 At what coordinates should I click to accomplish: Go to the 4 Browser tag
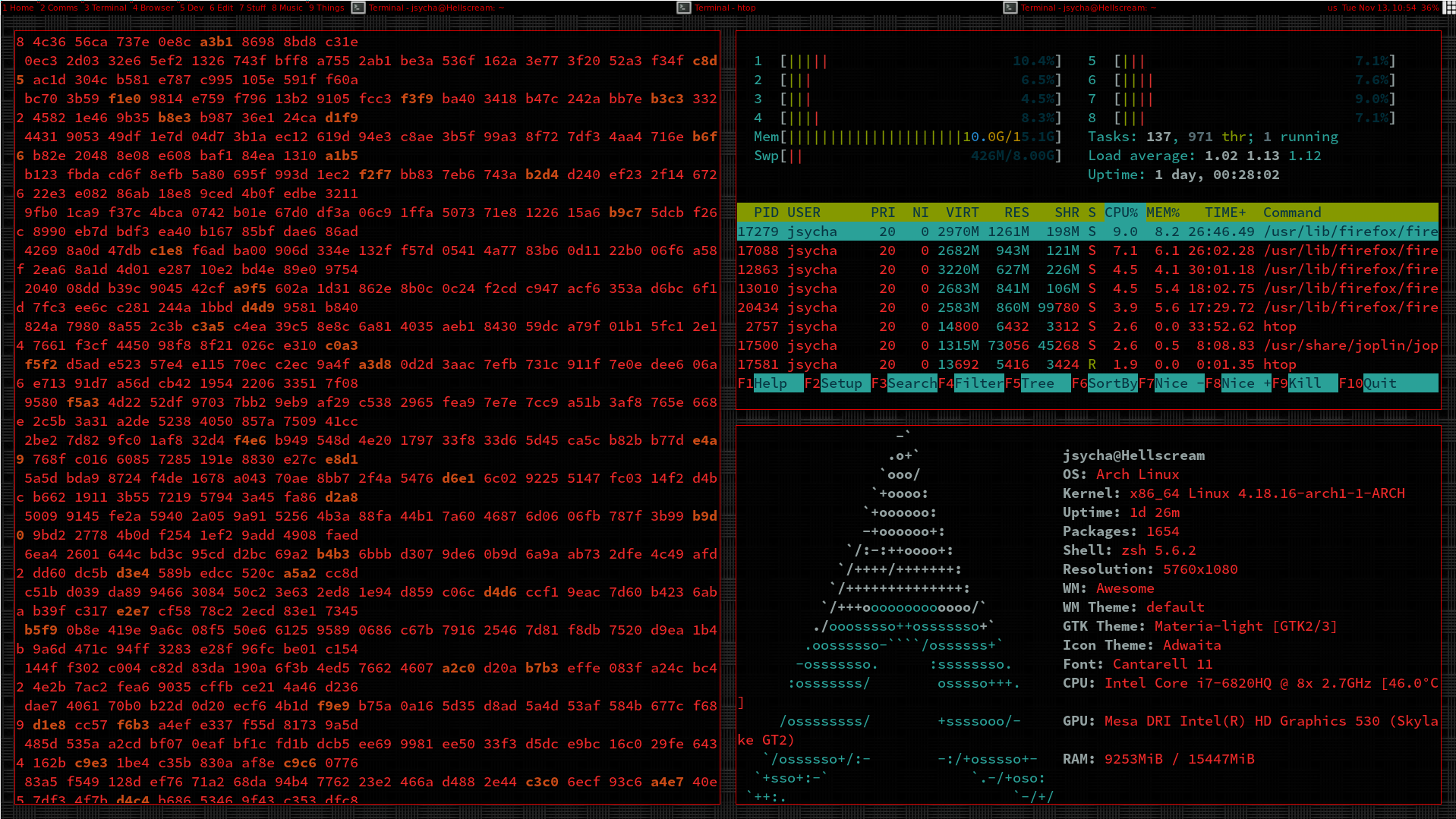(154, 8)
